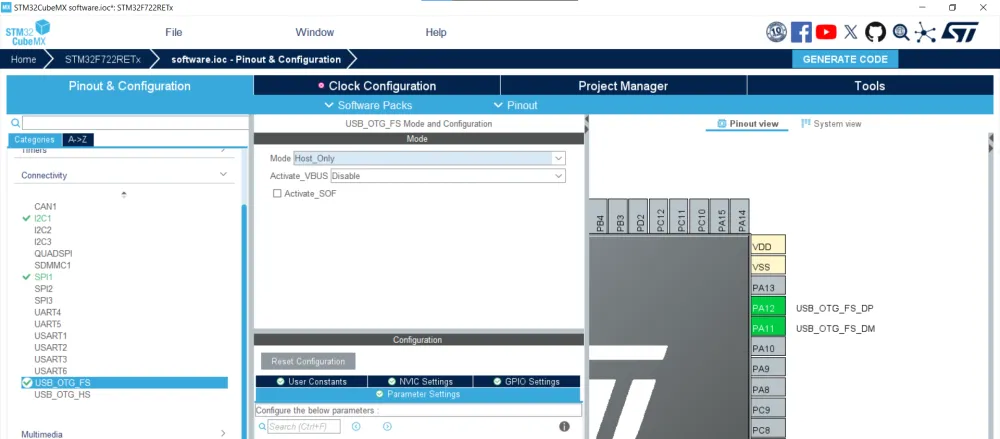Select Pinout & Configuration tab

click(129, 86)
